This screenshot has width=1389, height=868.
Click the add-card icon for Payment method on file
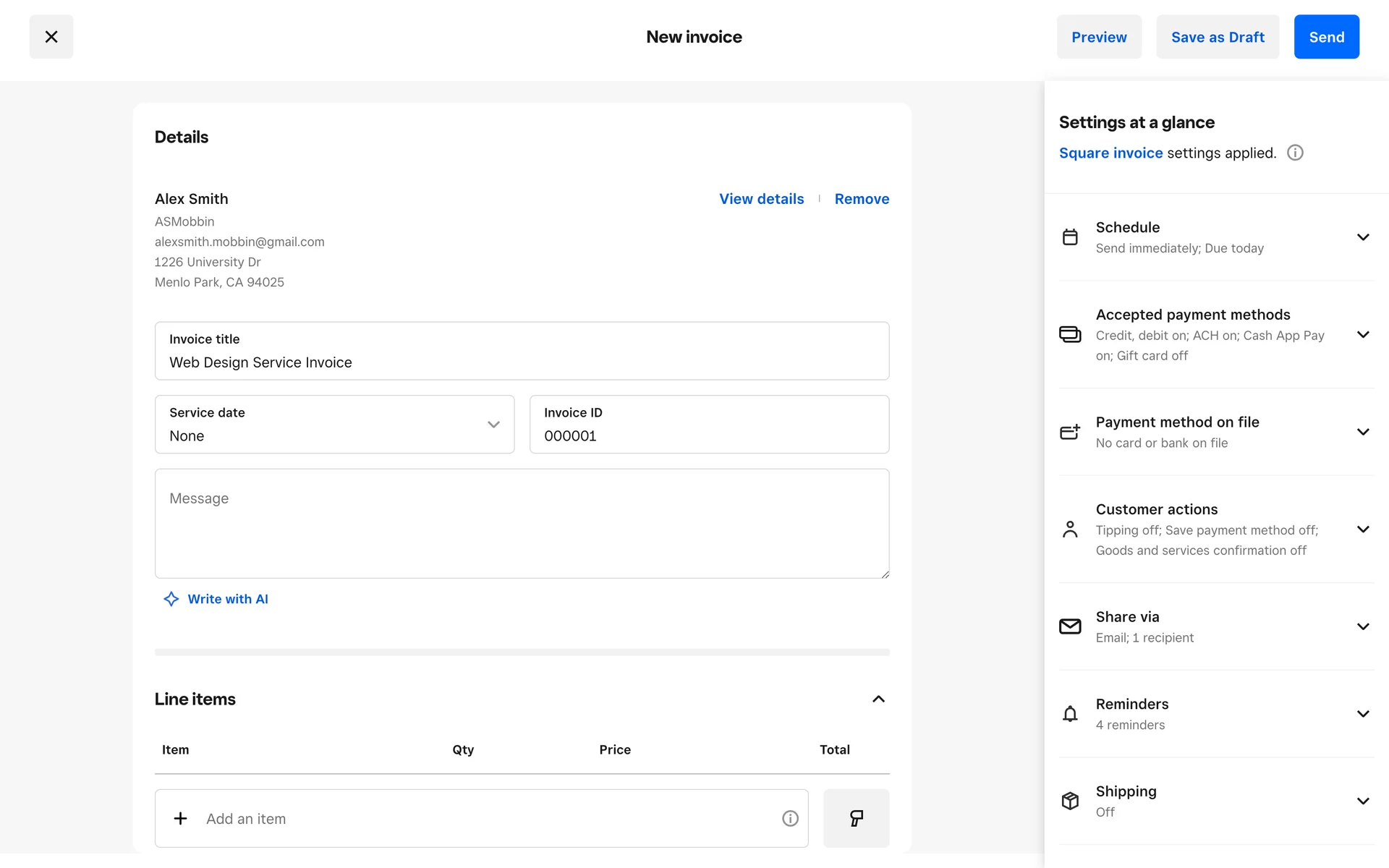click(x=1070, y=432)
